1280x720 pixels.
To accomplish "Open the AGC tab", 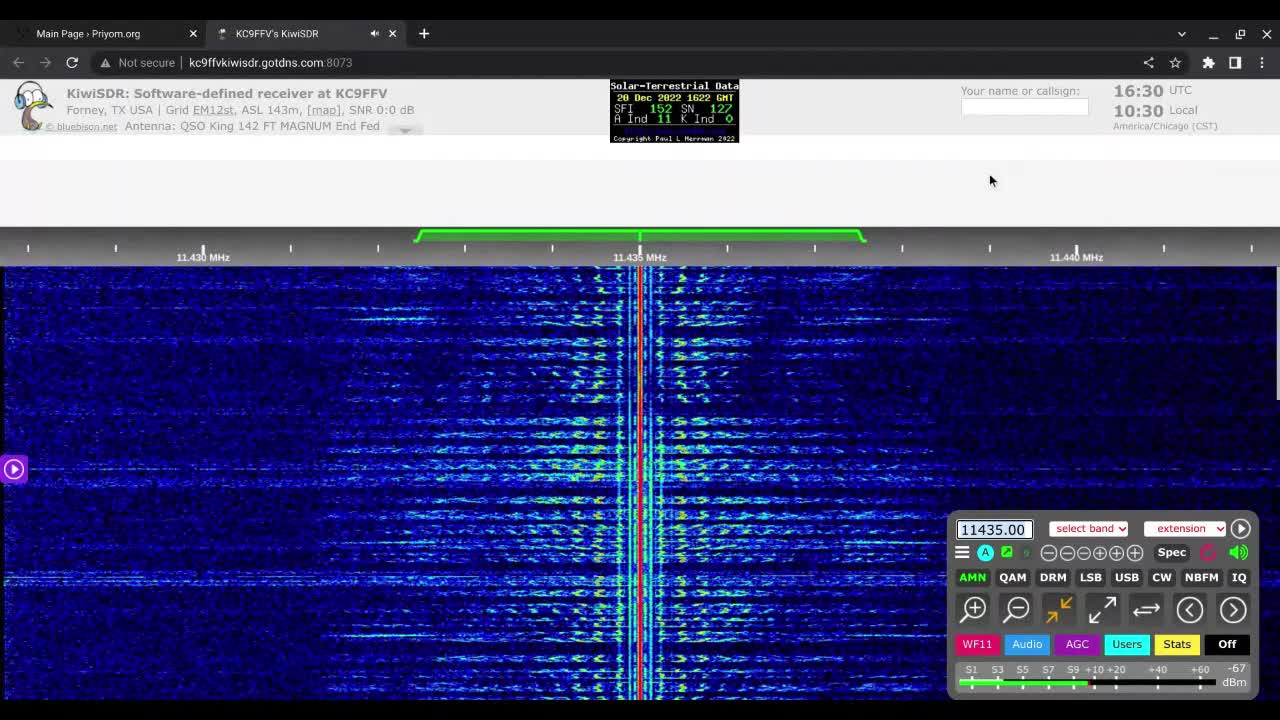I will click(x=1077, y=644).
